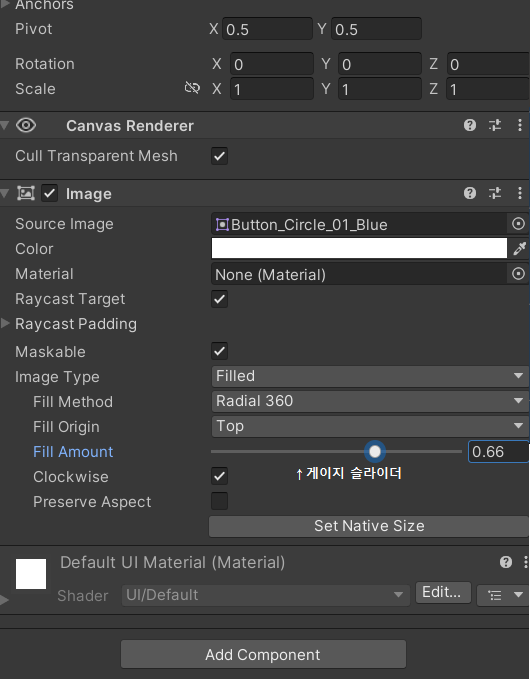Uncheck the Clockwise checkbox

tap(220, 476)
